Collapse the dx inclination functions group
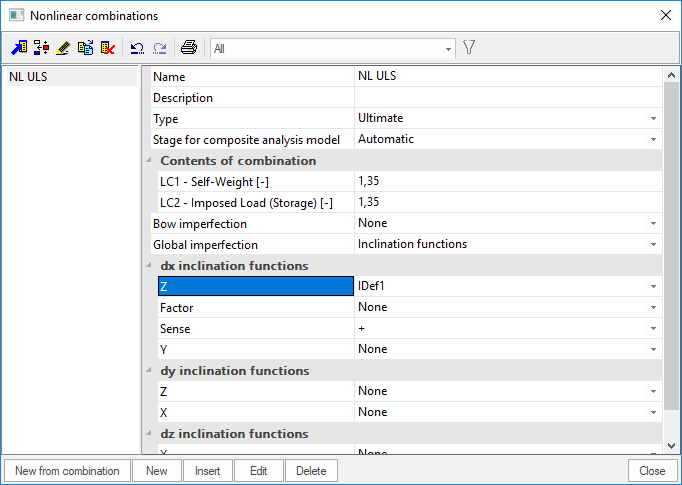 150,266
